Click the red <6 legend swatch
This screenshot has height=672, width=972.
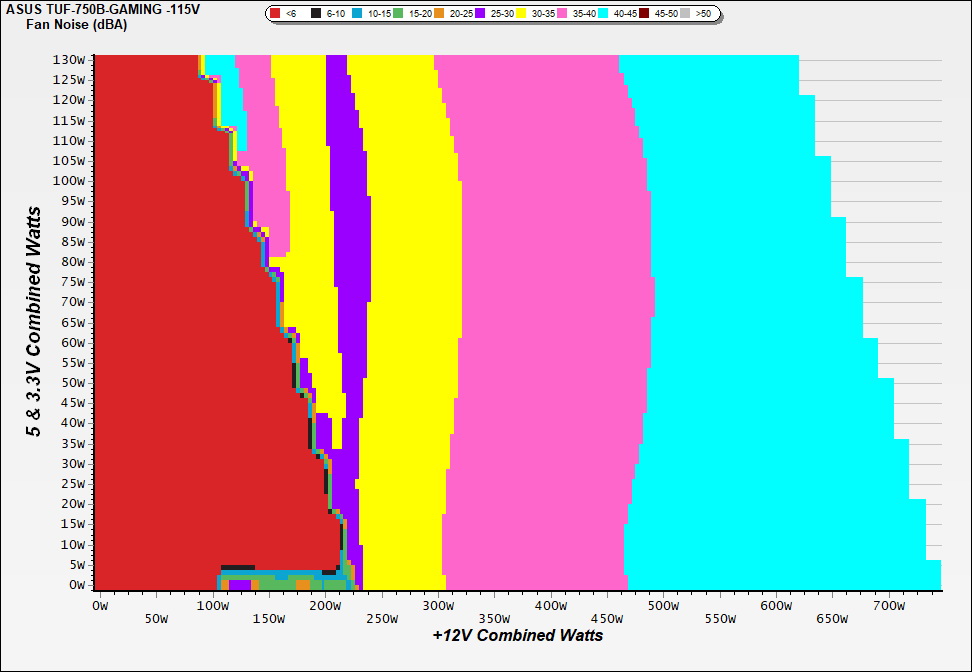click(276, 14)
